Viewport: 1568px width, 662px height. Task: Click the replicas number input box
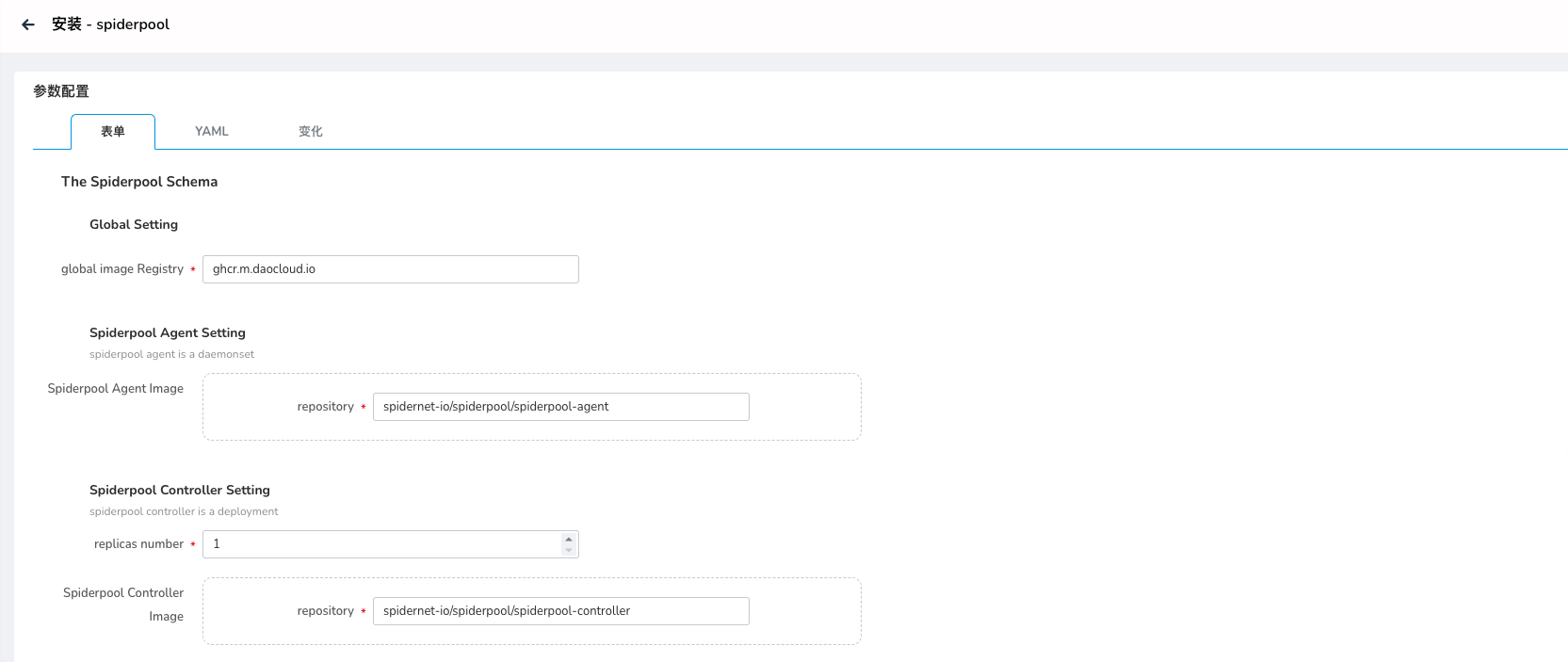pyautogui.click(x=381, y=544)
